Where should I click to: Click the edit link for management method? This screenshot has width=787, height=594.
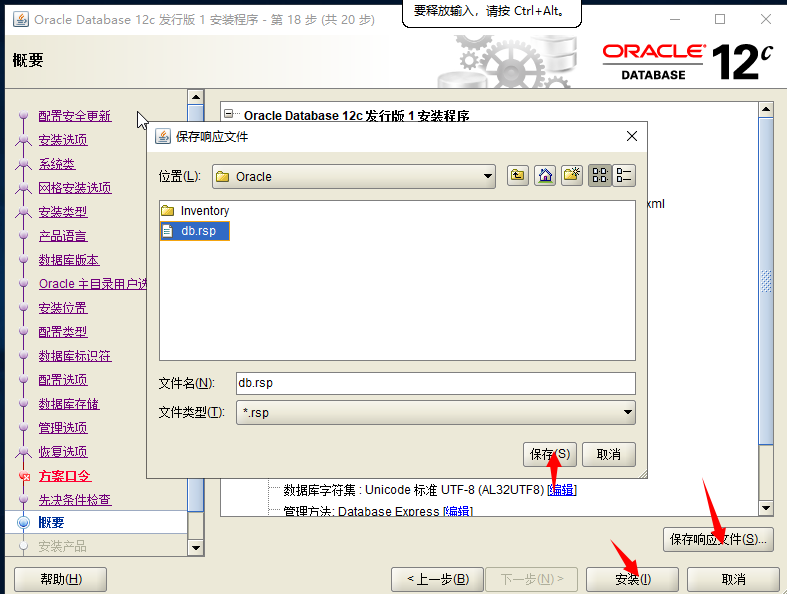point(458,511)
